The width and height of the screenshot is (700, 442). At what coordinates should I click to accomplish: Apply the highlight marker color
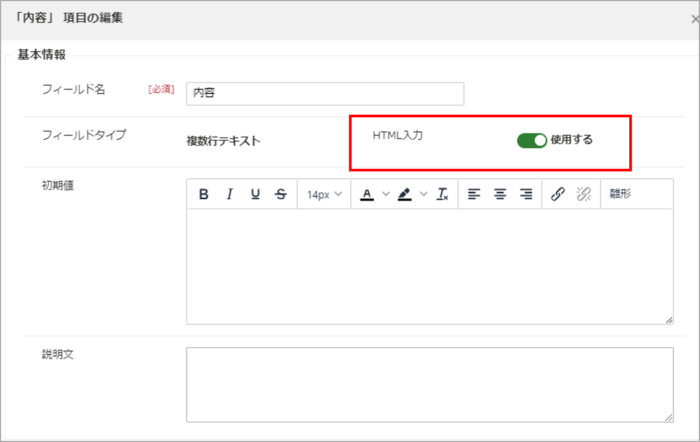(x=404, y=194)
